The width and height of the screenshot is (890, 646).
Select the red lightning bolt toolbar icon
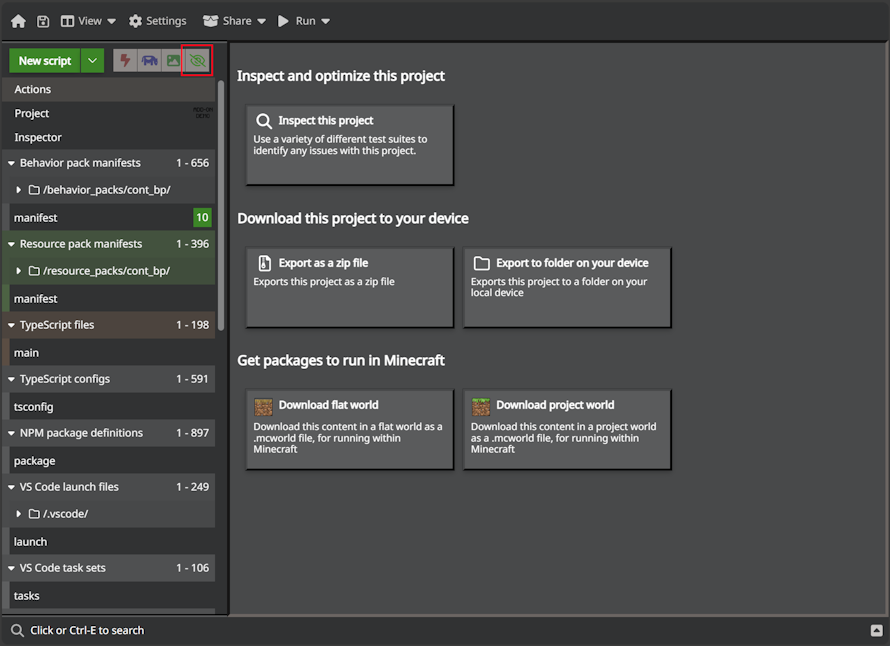pyautogui.click(x=124, y=60)
